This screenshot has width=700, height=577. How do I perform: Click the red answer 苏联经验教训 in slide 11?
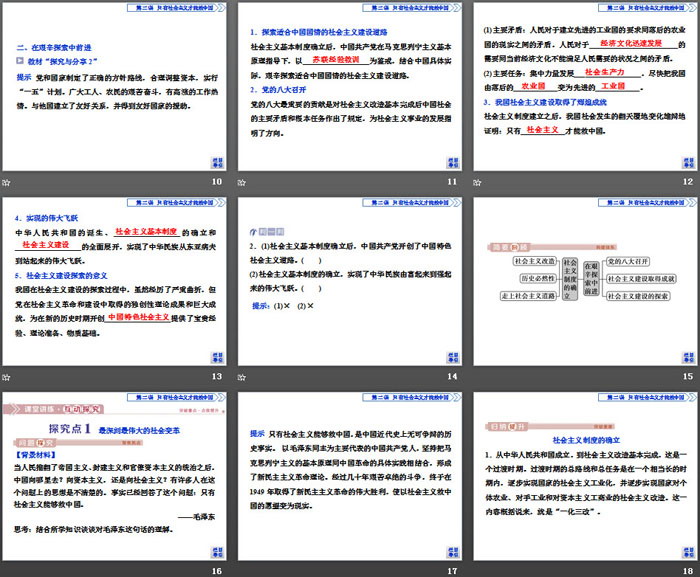tap(336, 59)
